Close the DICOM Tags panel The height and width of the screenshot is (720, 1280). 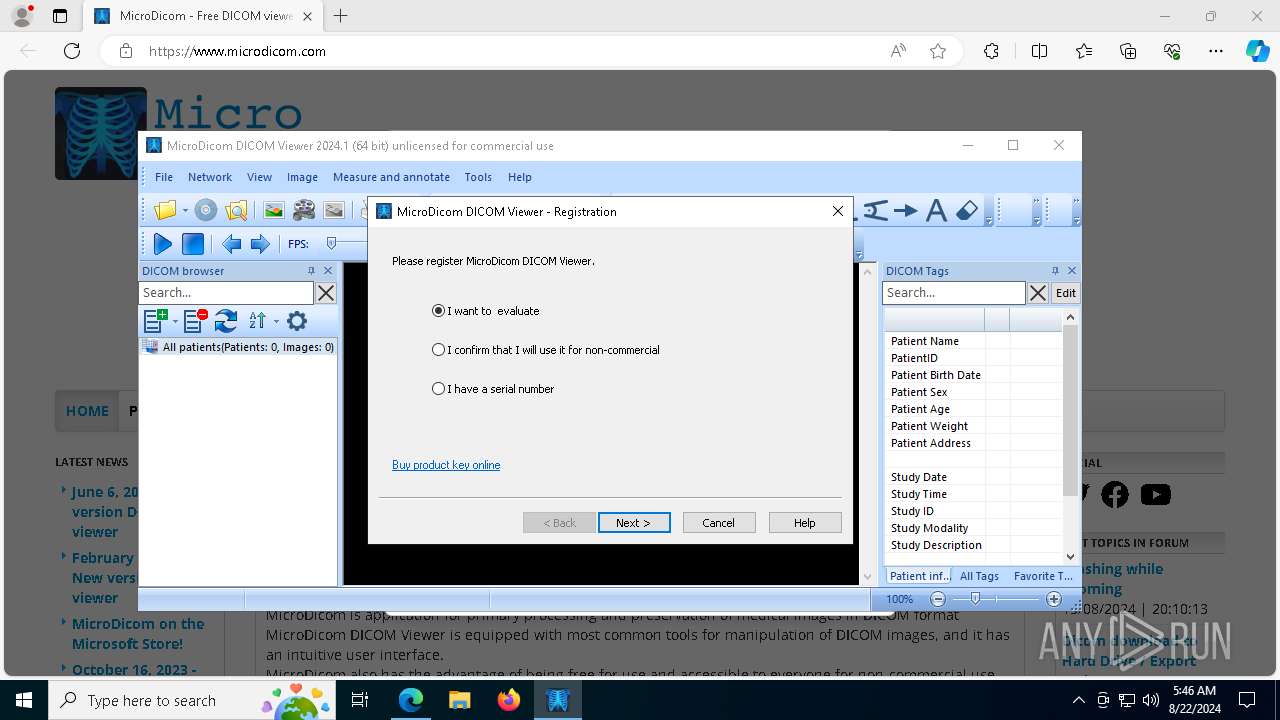(x=1072, y=271)
